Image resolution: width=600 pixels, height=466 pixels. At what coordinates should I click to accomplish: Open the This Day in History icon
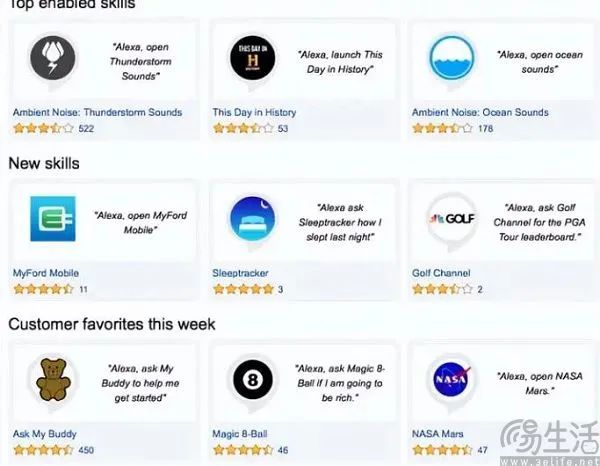253,58
